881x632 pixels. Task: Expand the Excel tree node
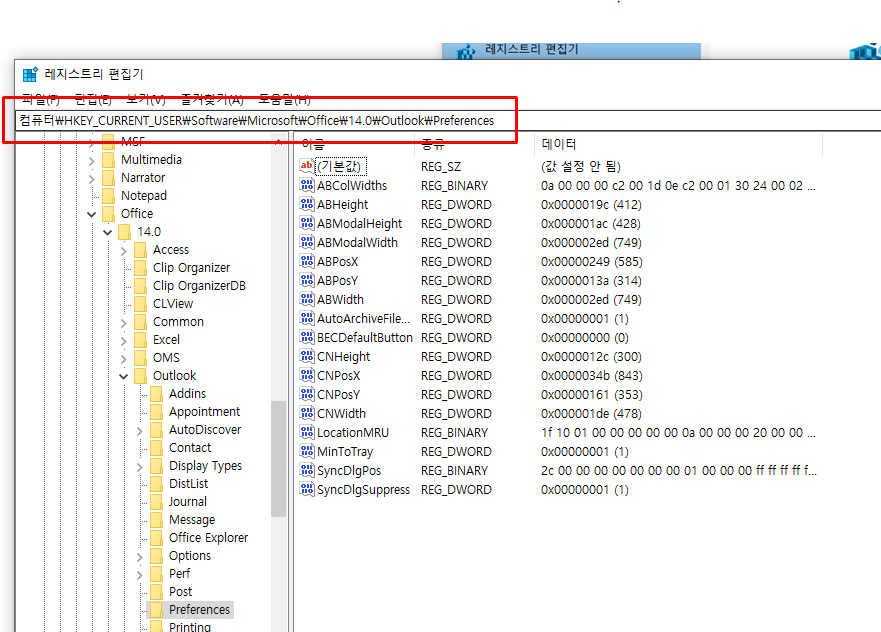124,340
